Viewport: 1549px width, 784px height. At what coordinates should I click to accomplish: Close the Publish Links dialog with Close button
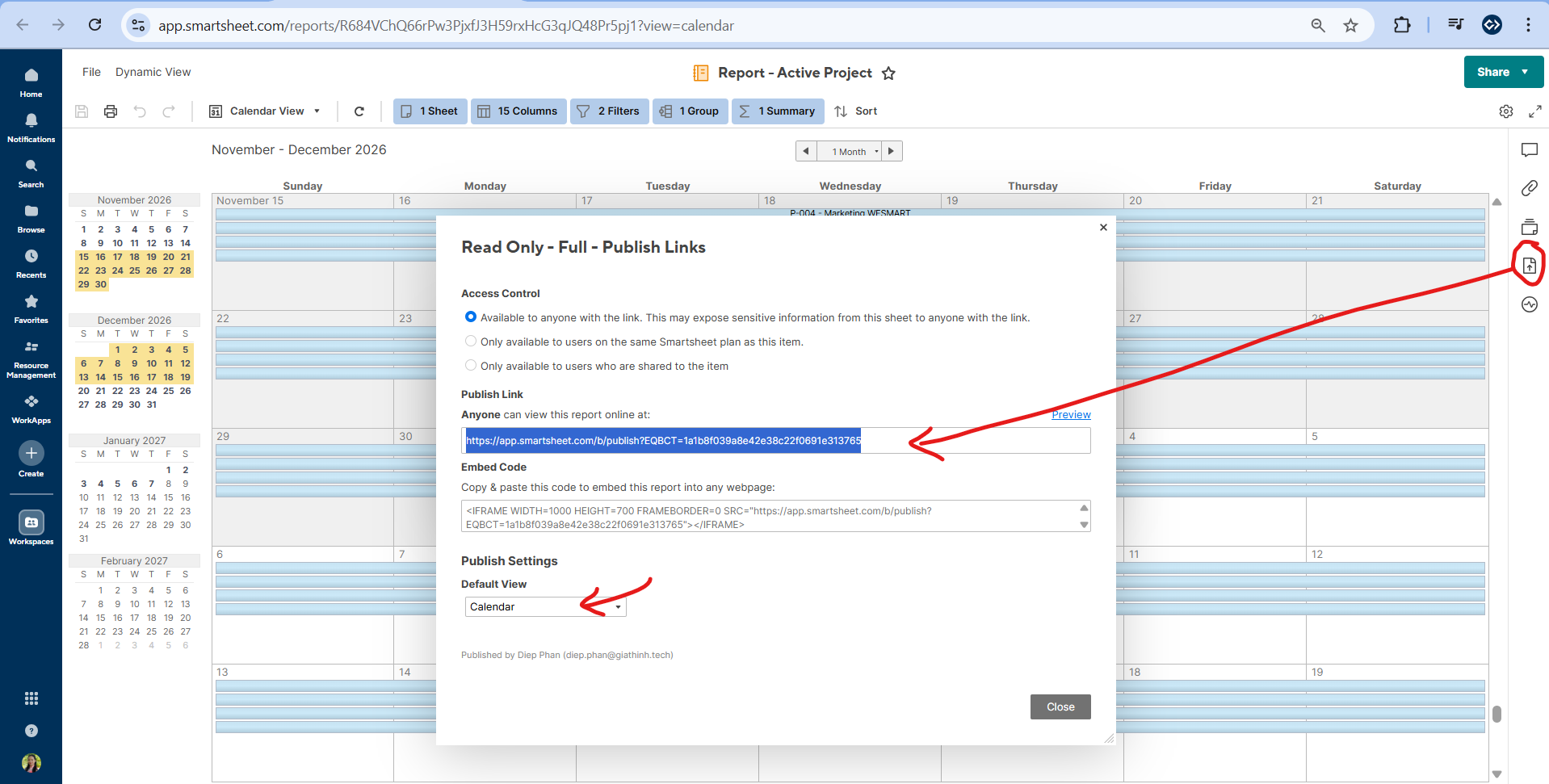click(1060, 706)
